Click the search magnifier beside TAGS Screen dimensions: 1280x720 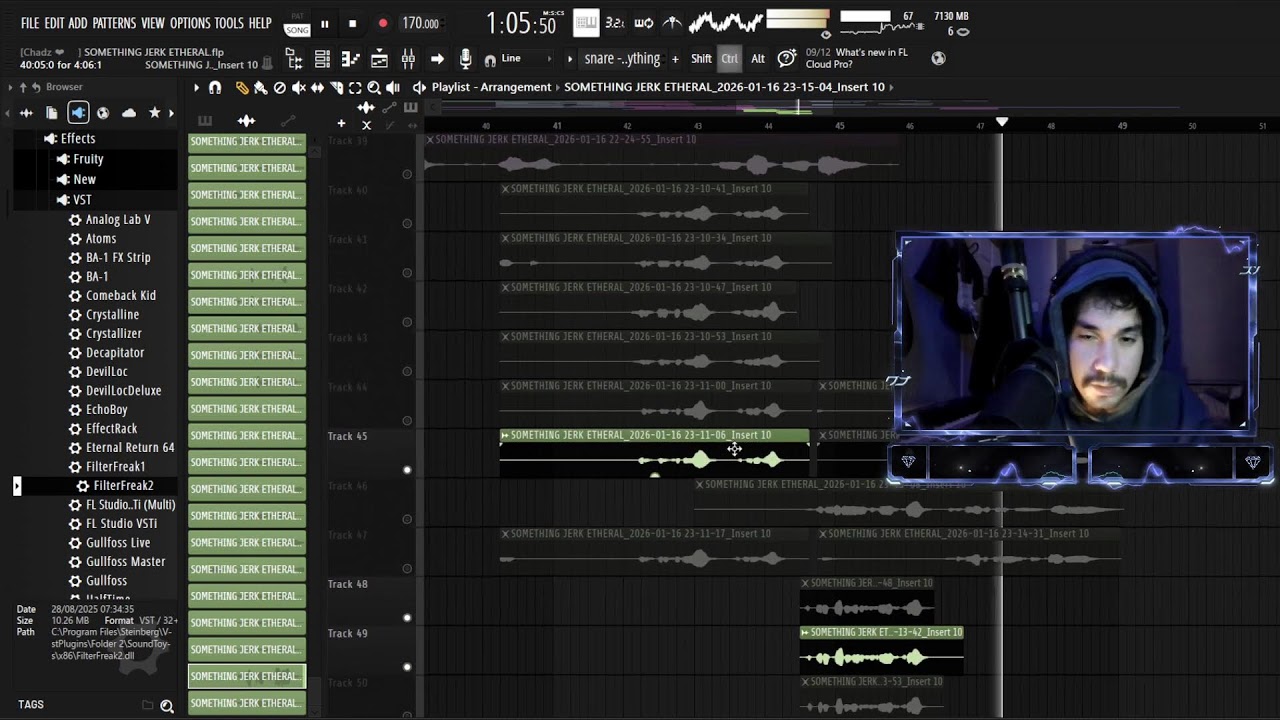pyautogui.click(x=167, y=706)
